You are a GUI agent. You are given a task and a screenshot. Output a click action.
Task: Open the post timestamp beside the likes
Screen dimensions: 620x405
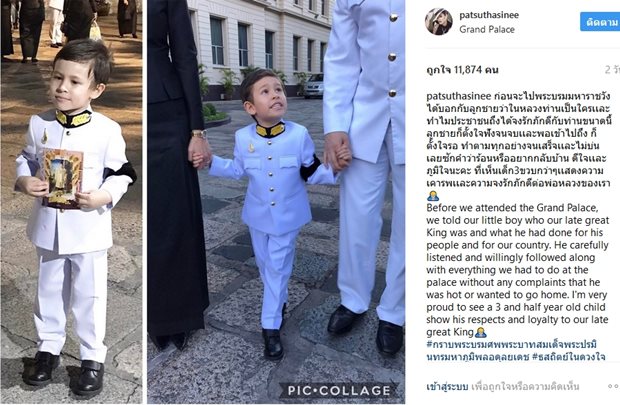click(x=612, y=70)
